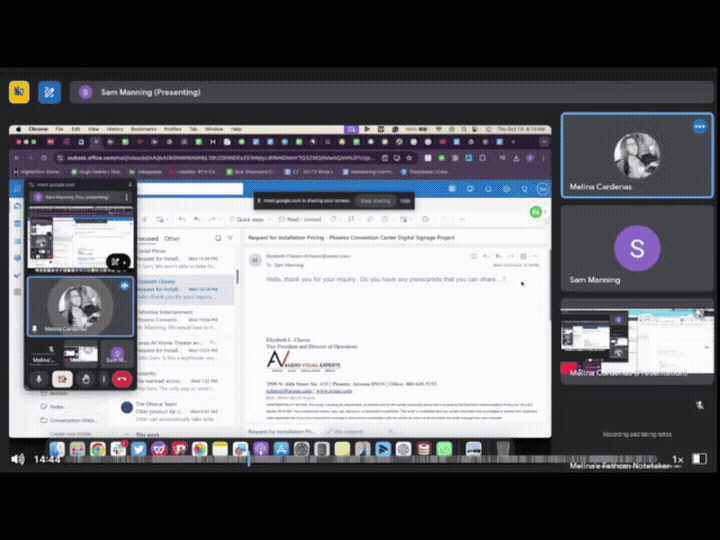Click the browser reload button
Viewport: 720px width, 540px height.
coord(44,158)
